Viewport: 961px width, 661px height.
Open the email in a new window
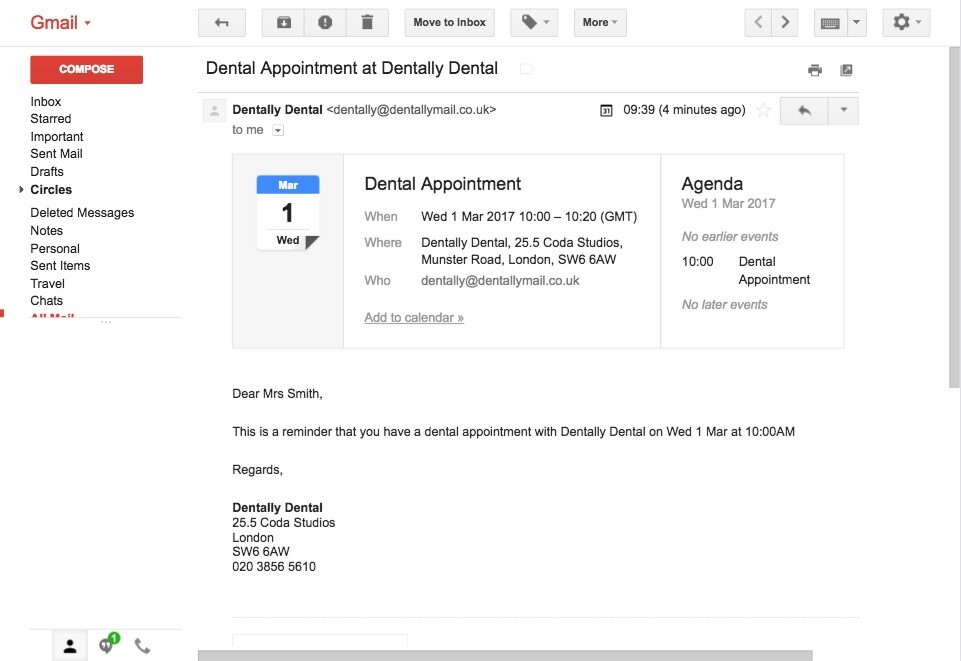tap(847, 70)
